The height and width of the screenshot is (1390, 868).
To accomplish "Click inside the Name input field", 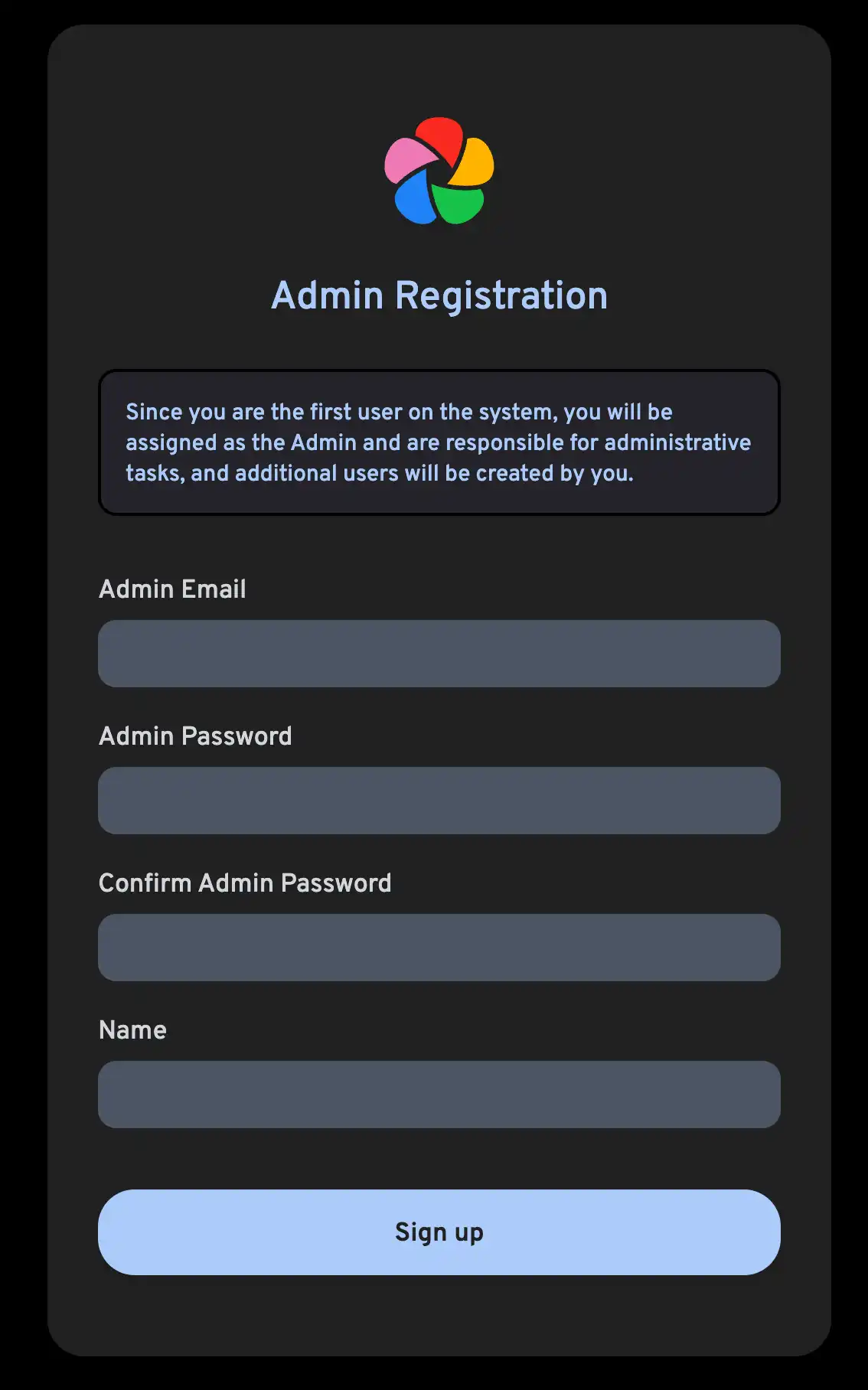I will [x=439, y=1095].
